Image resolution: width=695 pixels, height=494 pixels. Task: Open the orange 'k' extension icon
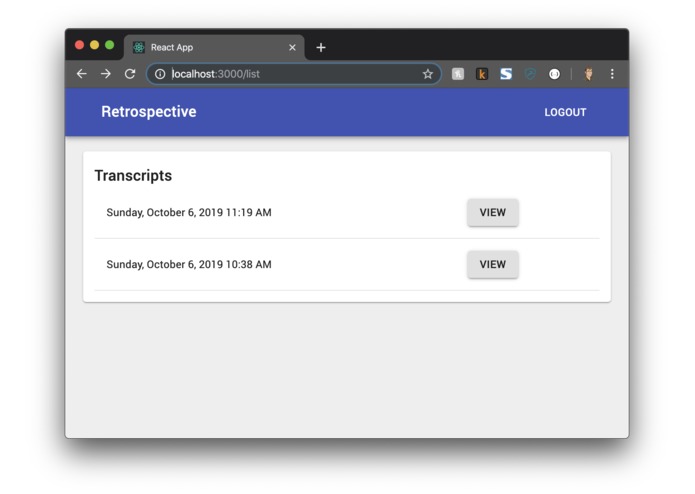[482, 74]
